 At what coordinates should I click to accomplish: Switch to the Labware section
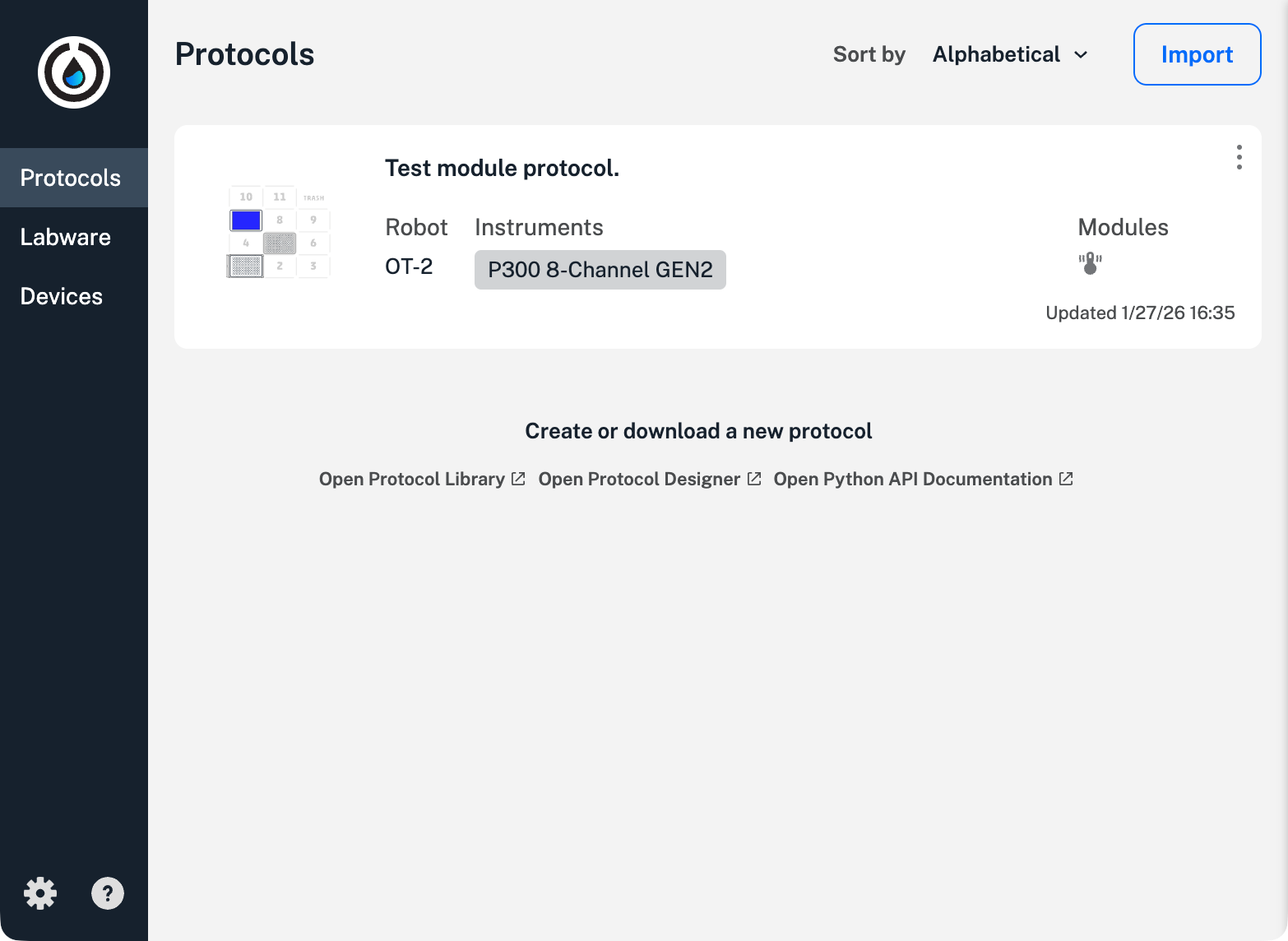65,237
